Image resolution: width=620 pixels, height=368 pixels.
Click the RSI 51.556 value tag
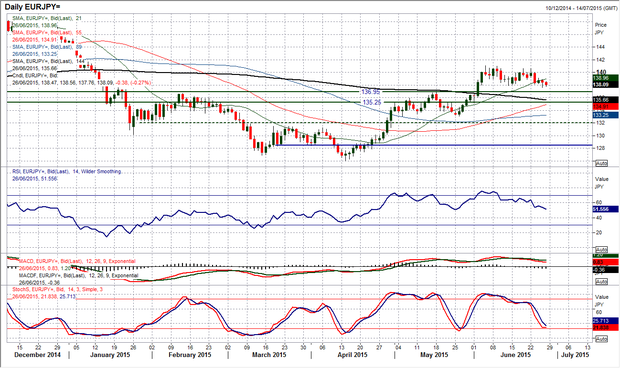pyautogui.click(x=606, y=209)
